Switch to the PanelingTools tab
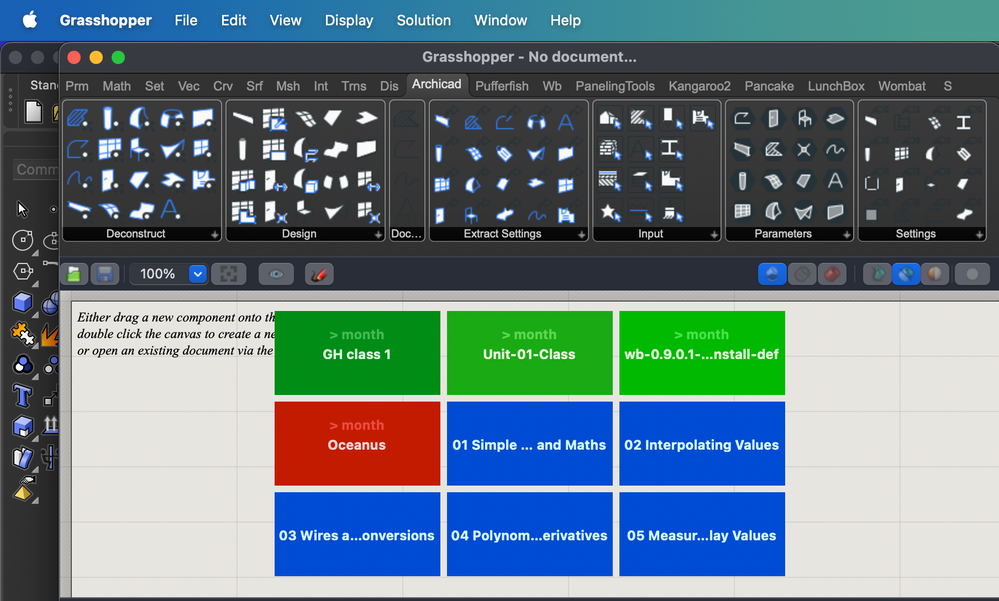 click(615, 86)
